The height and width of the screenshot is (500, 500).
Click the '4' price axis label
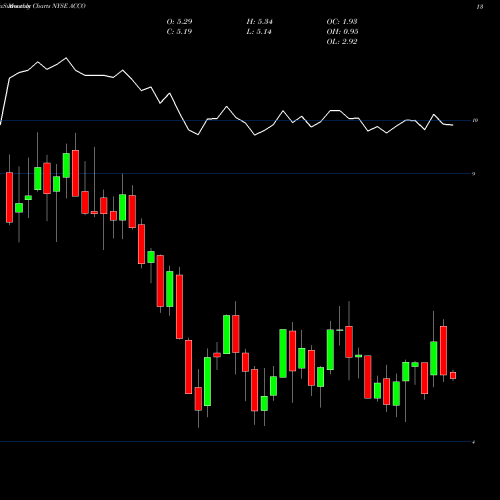coord(474,442)
